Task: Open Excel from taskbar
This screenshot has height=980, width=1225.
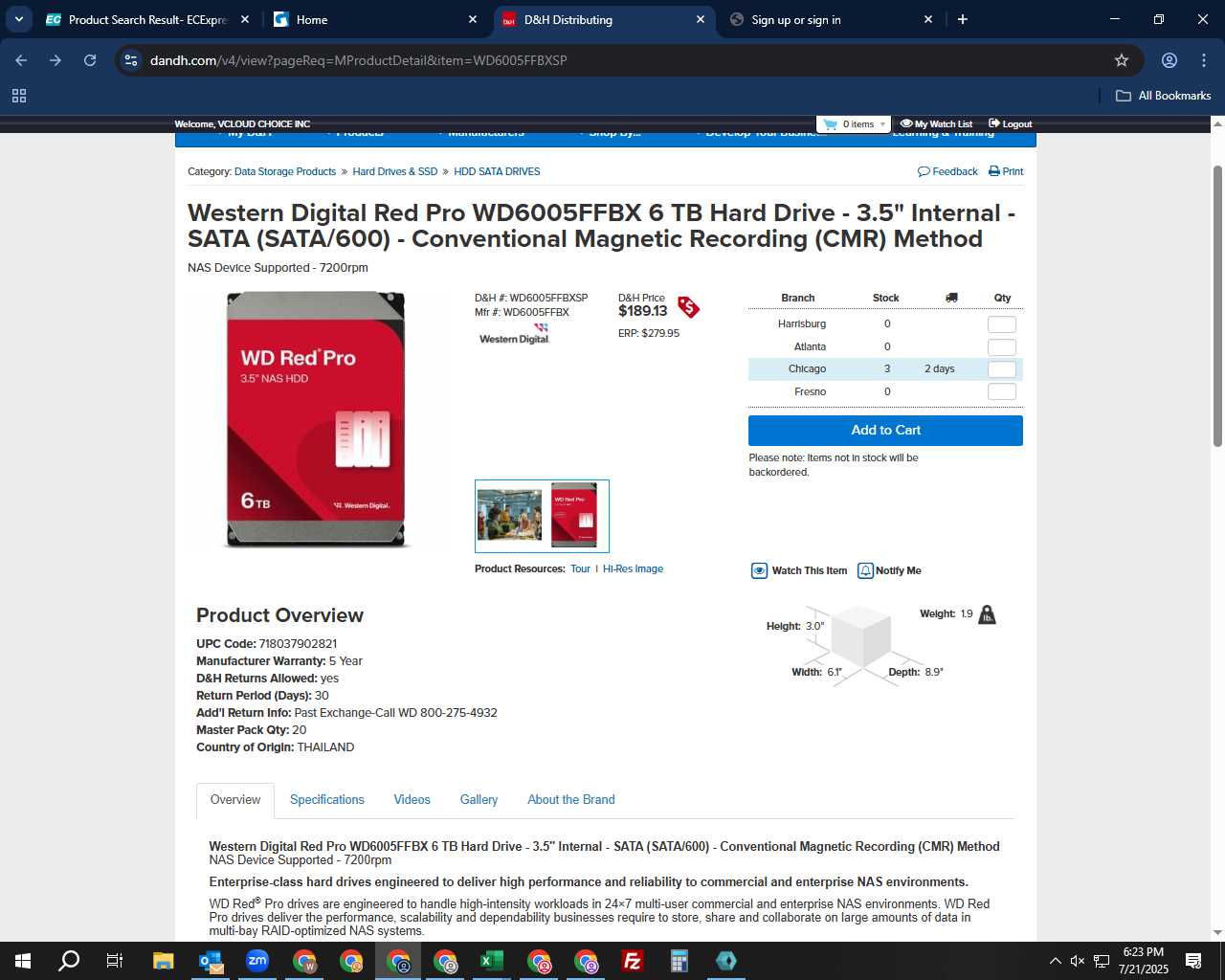Action: point(492,961)
